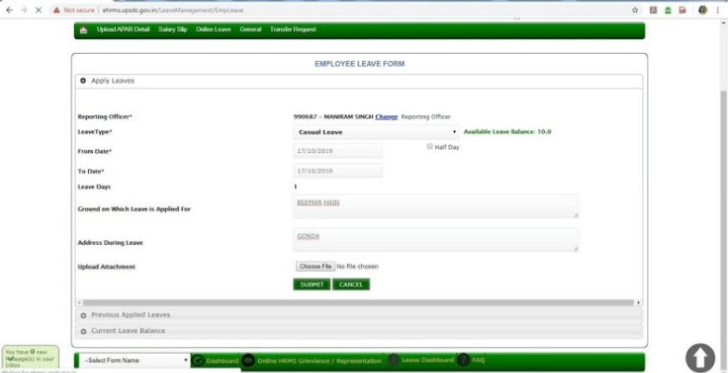Click Choose File button
The height and width of the screenshot is (373, 728).
[x=315, y=266]
